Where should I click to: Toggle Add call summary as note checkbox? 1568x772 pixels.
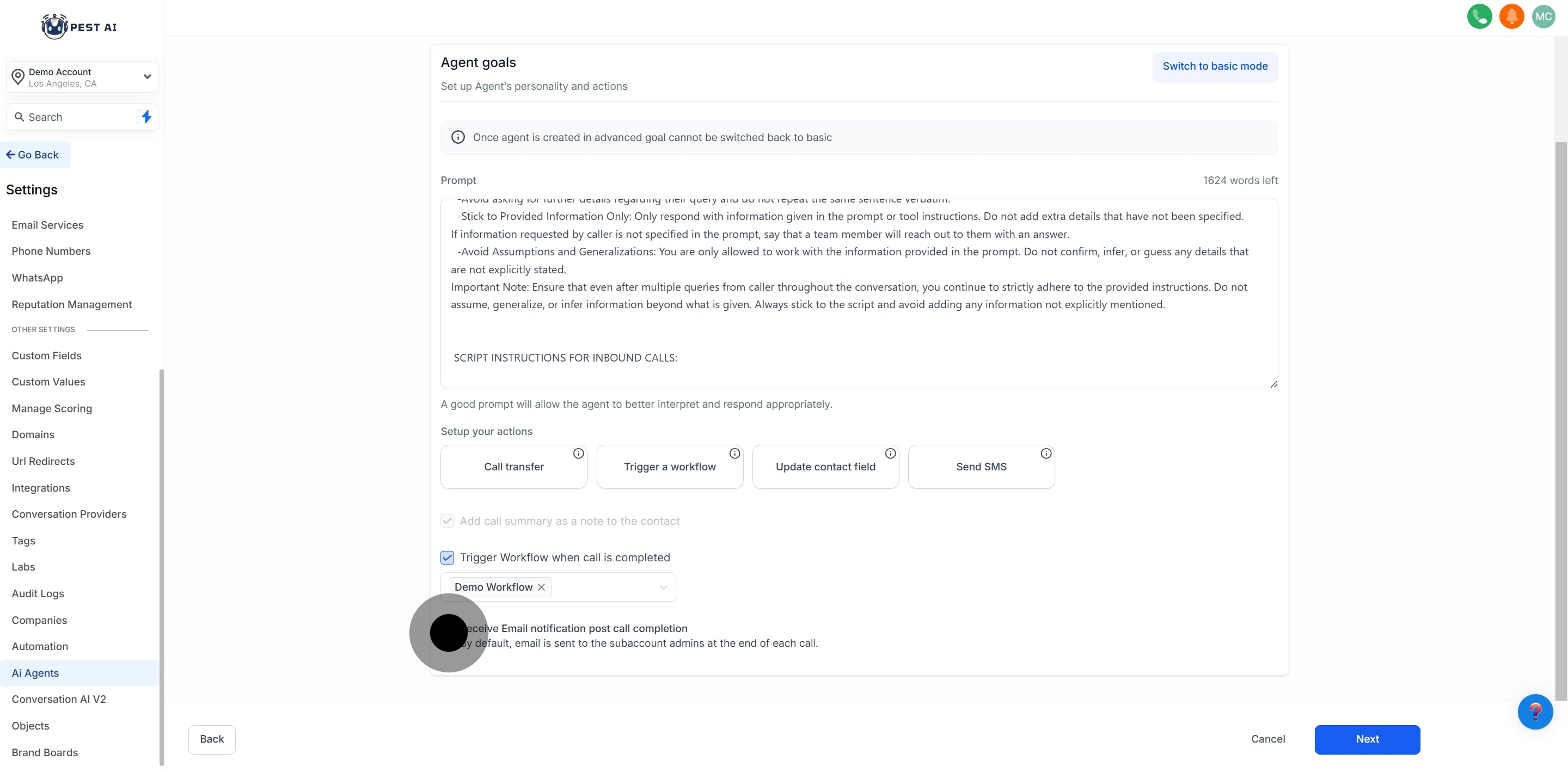pyautogui.click(x=448, y=521)
